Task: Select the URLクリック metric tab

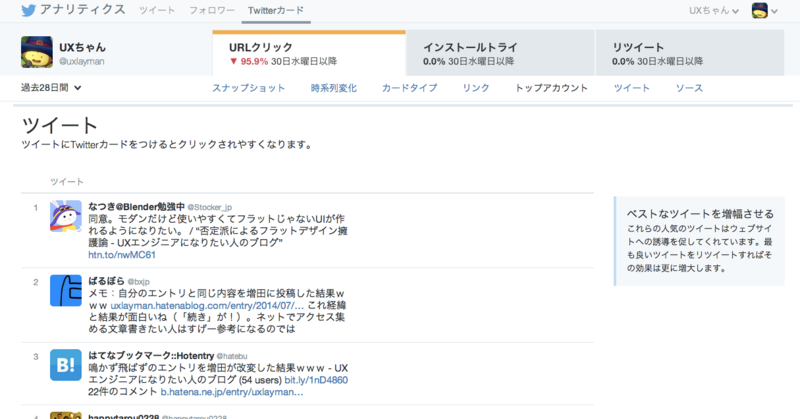Action: (309, 53)
